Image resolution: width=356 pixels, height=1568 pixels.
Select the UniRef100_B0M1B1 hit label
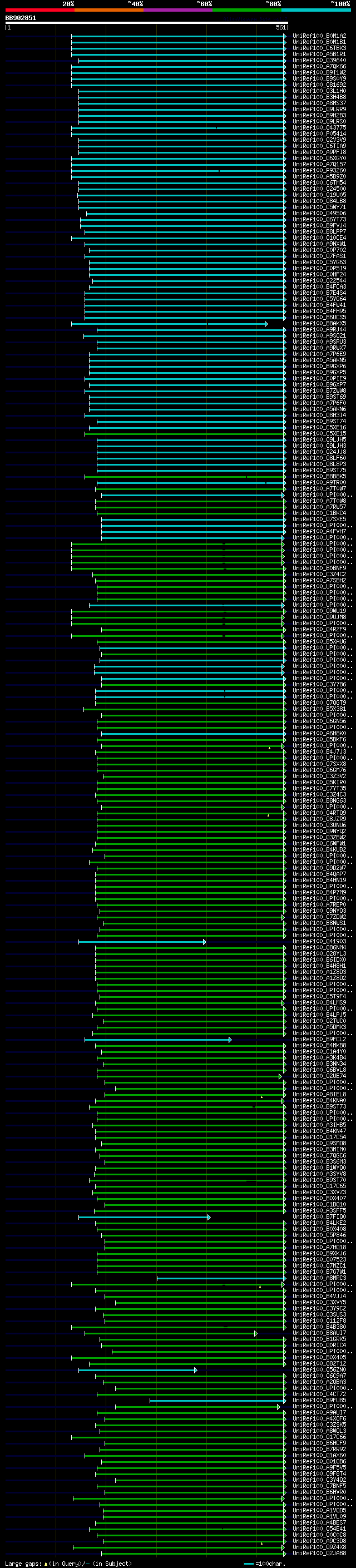(319, 42)
